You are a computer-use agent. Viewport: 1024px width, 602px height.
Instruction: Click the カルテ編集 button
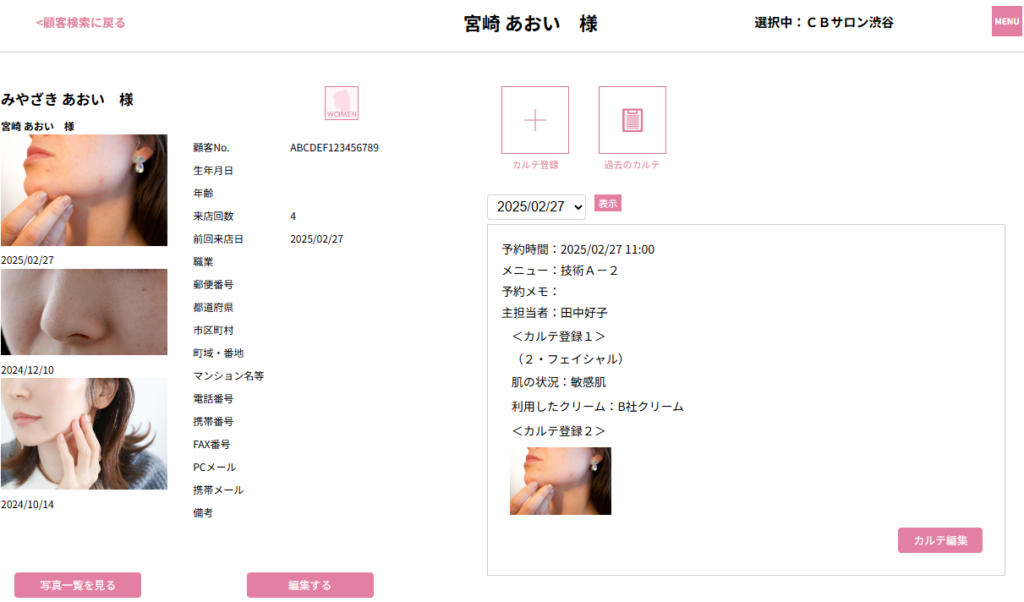tap(939, 540)
